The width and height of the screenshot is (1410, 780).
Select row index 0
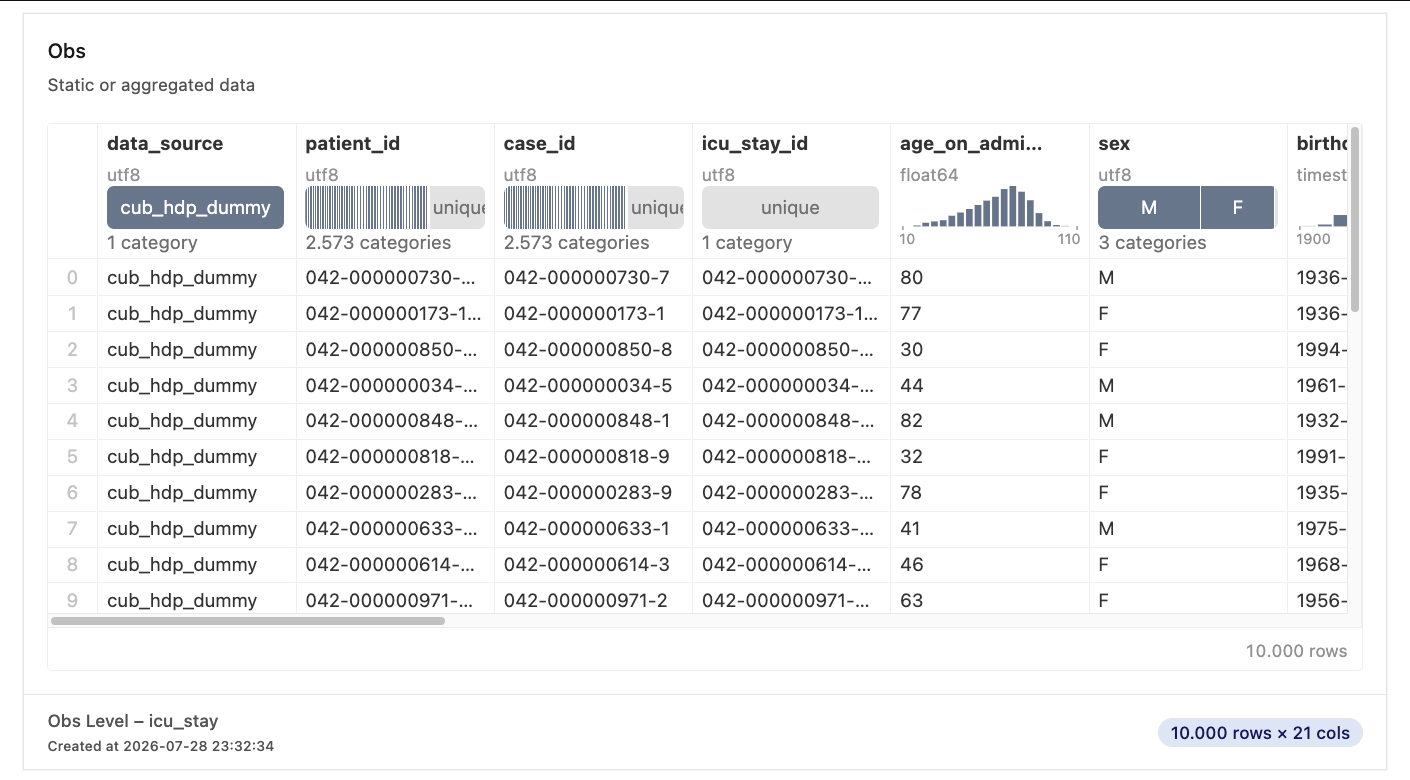coord(72,277)
